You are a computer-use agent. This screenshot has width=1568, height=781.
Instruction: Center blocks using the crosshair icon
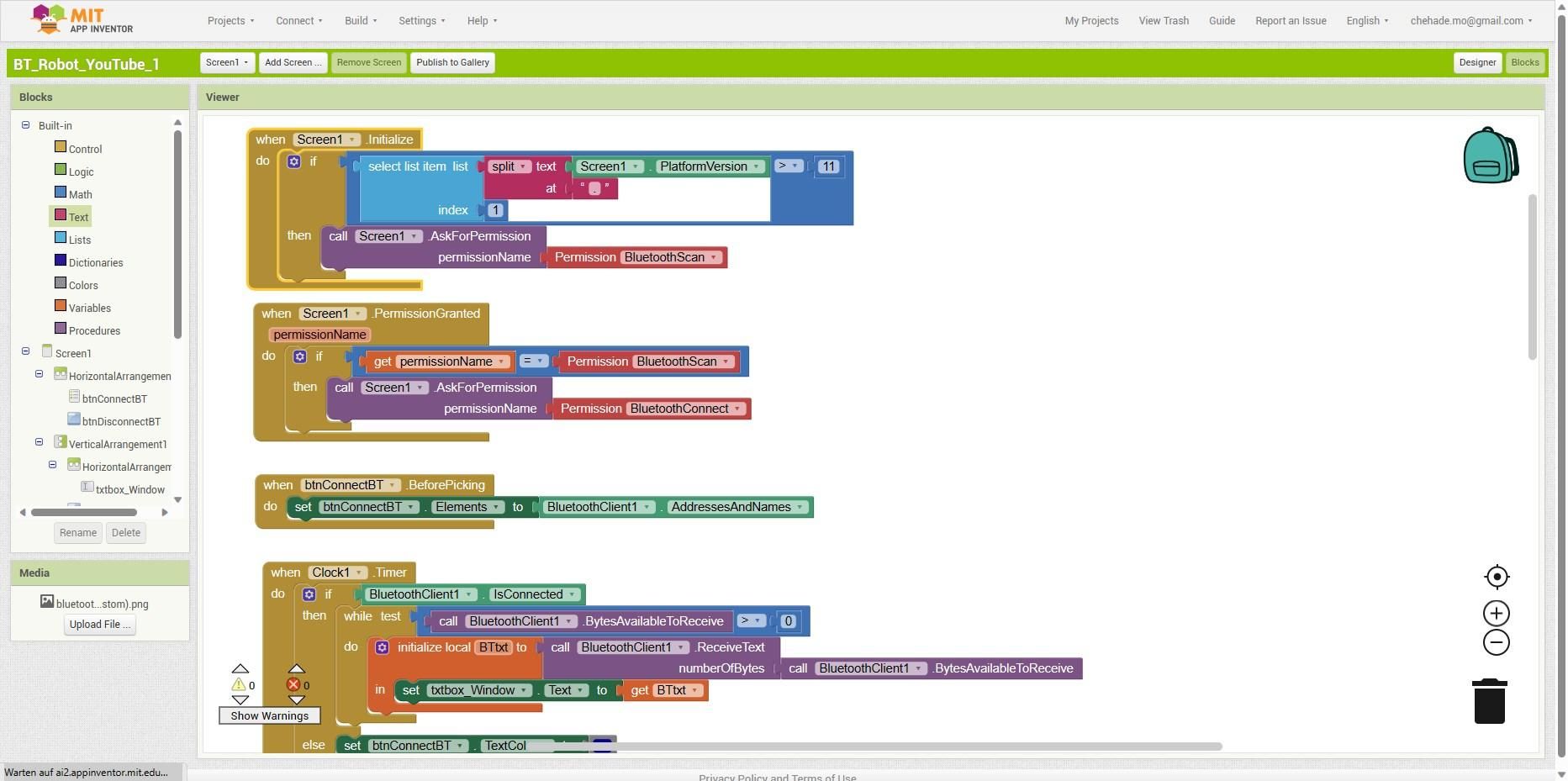[x=1496, y=577]
